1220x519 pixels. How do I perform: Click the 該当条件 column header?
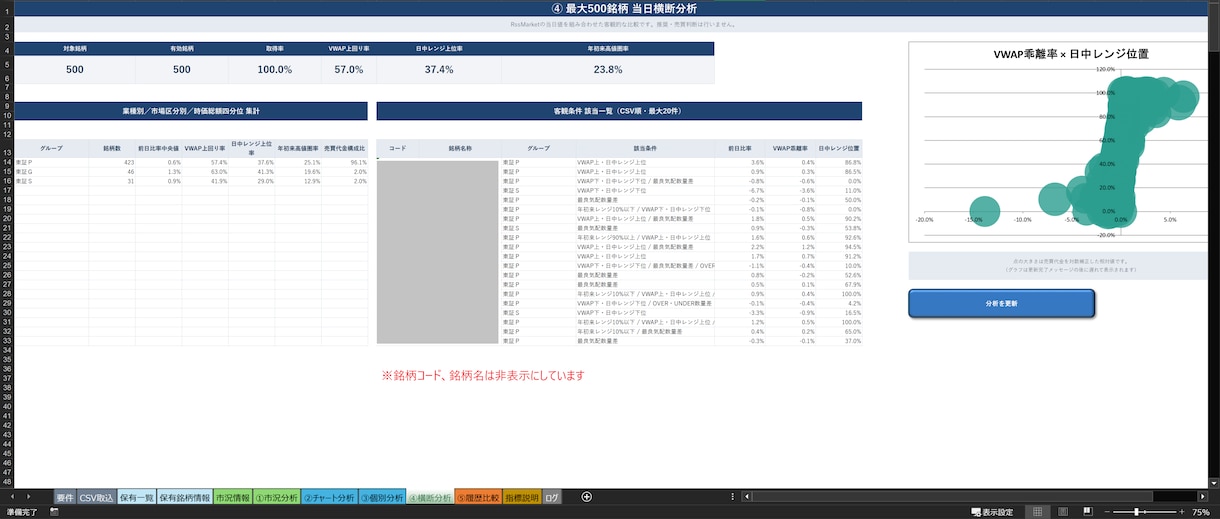645,148
